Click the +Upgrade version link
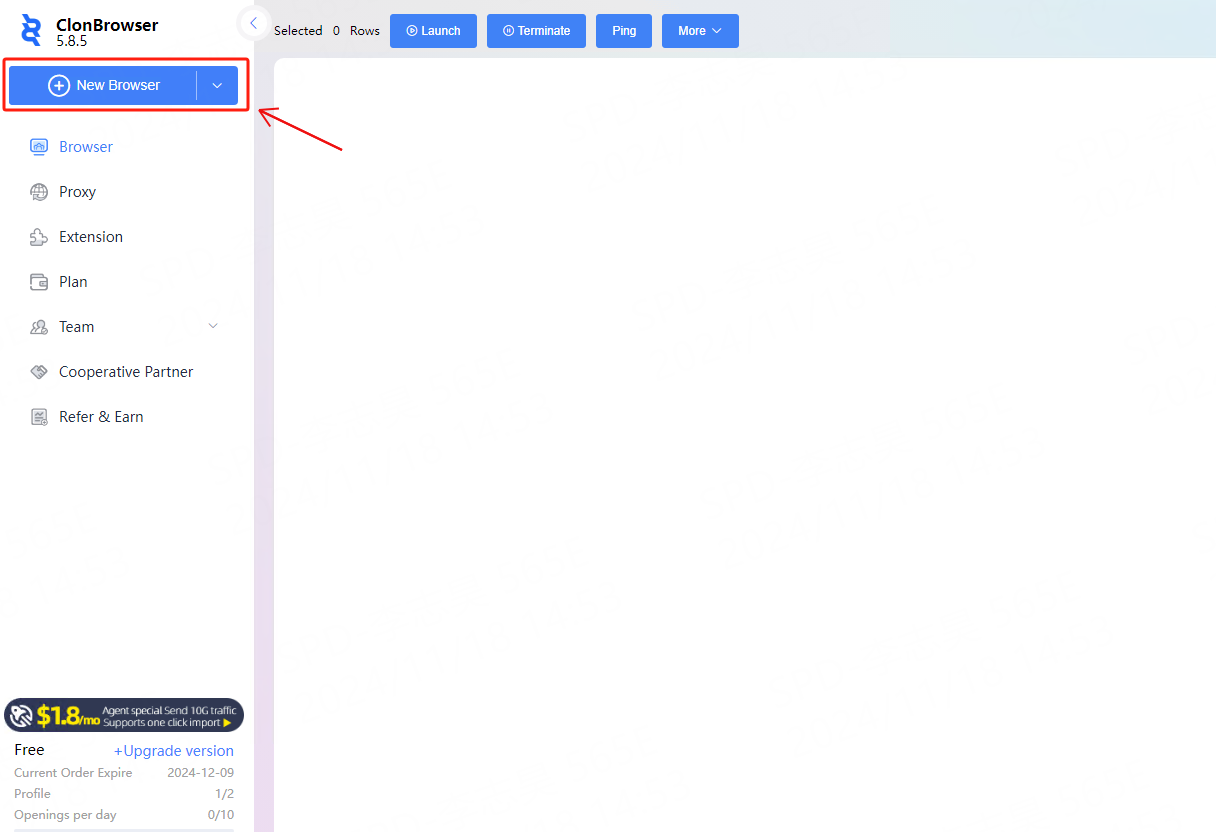Screen dimensions: 1216x832 (x=174, y=751)
